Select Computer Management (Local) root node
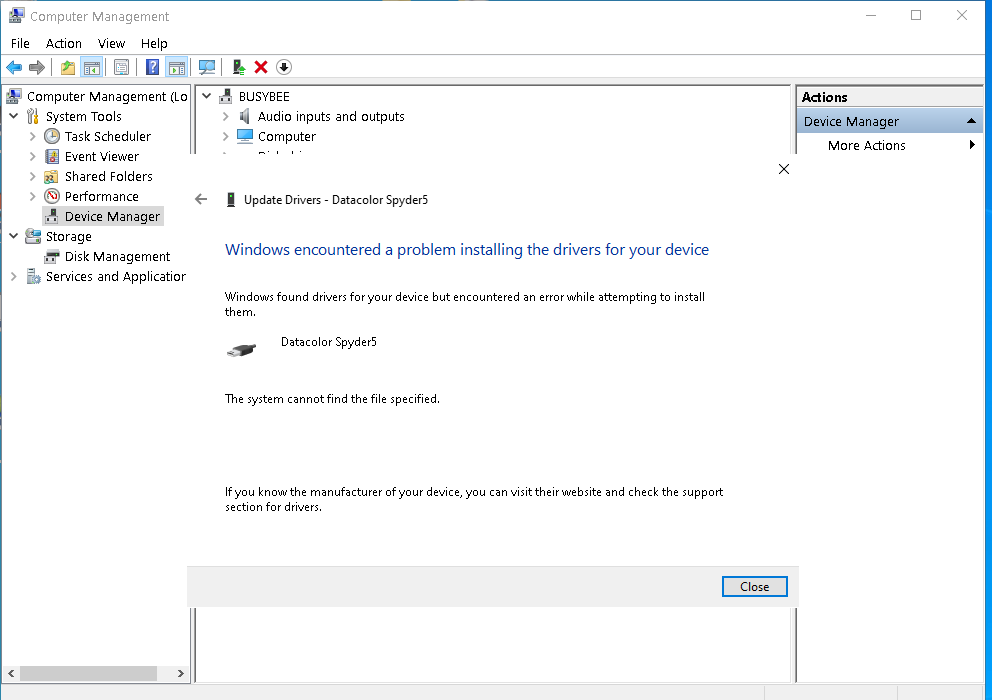The width and height of the screenshot is (992, 700). (x=107, y=96)
